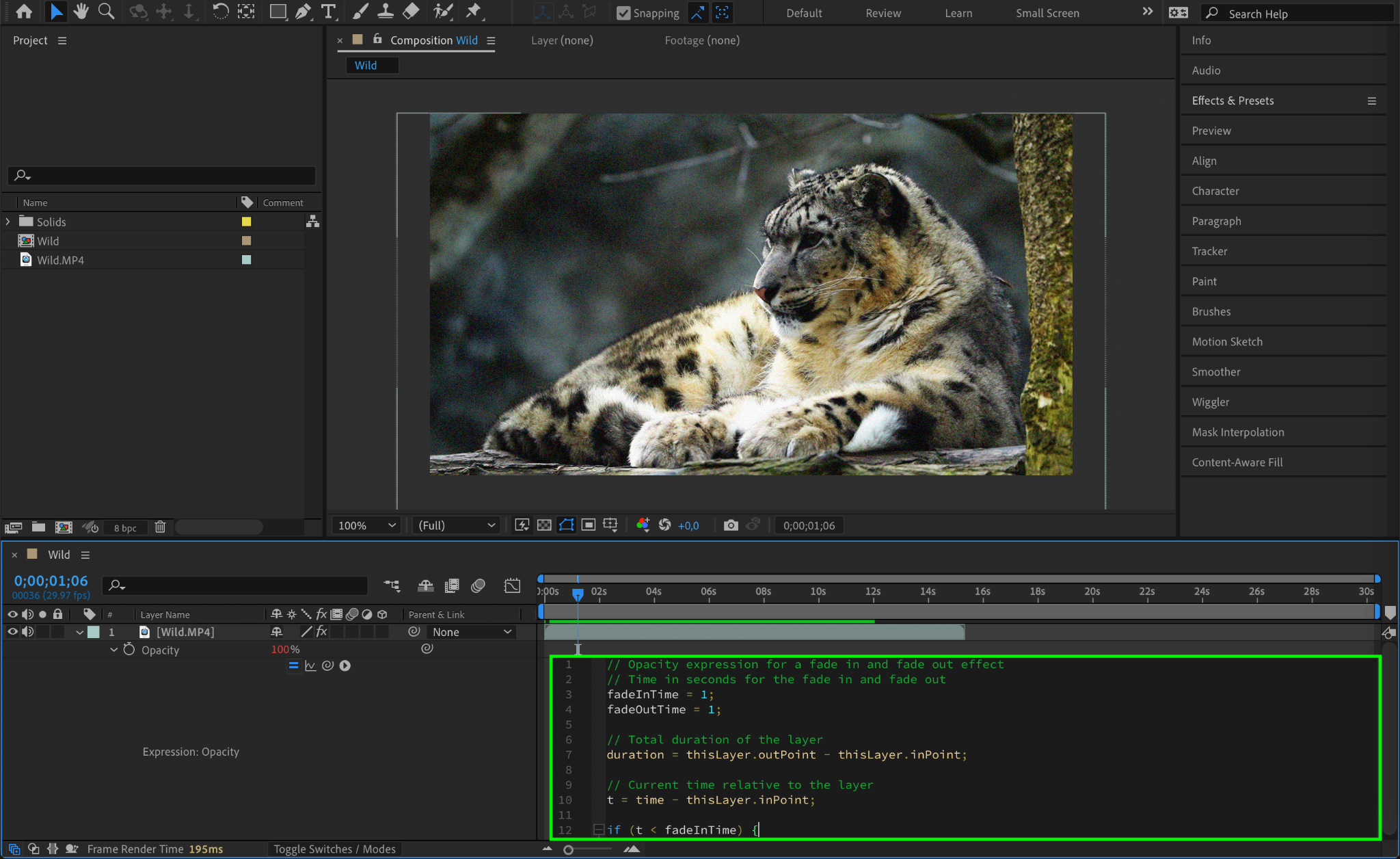Select the Roto Brush tool
Screen dimensions: 1400x859
click(443, 12)
